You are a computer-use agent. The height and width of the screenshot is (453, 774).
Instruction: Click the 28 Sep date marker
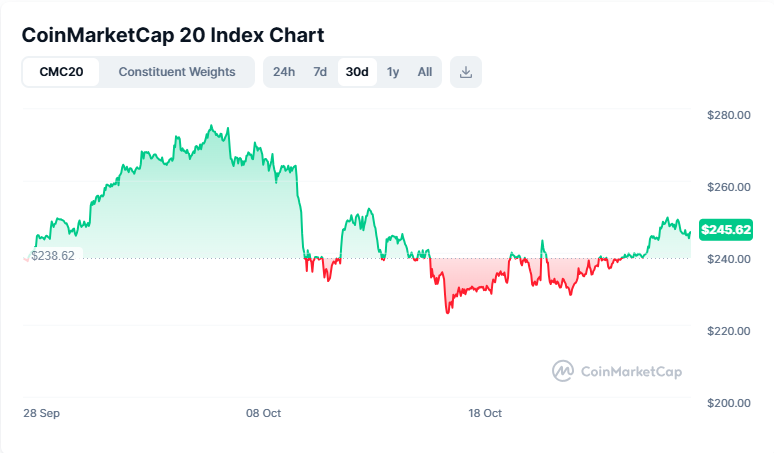40,412
